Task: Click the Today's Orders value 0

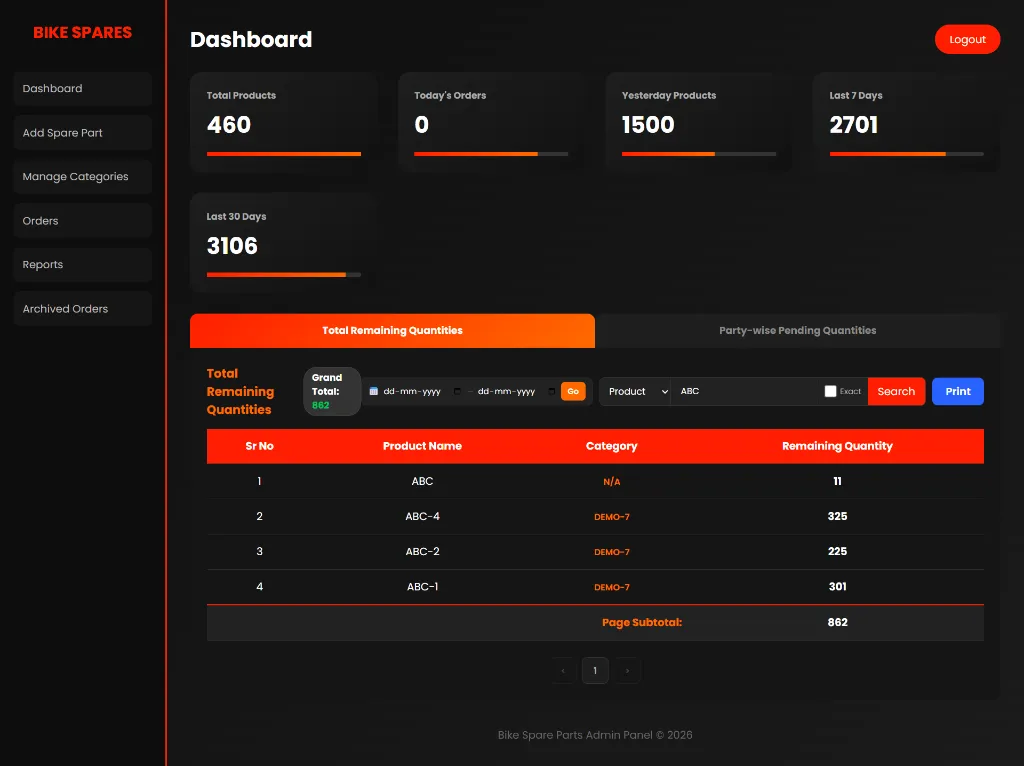Action: (x=421, y=125)
